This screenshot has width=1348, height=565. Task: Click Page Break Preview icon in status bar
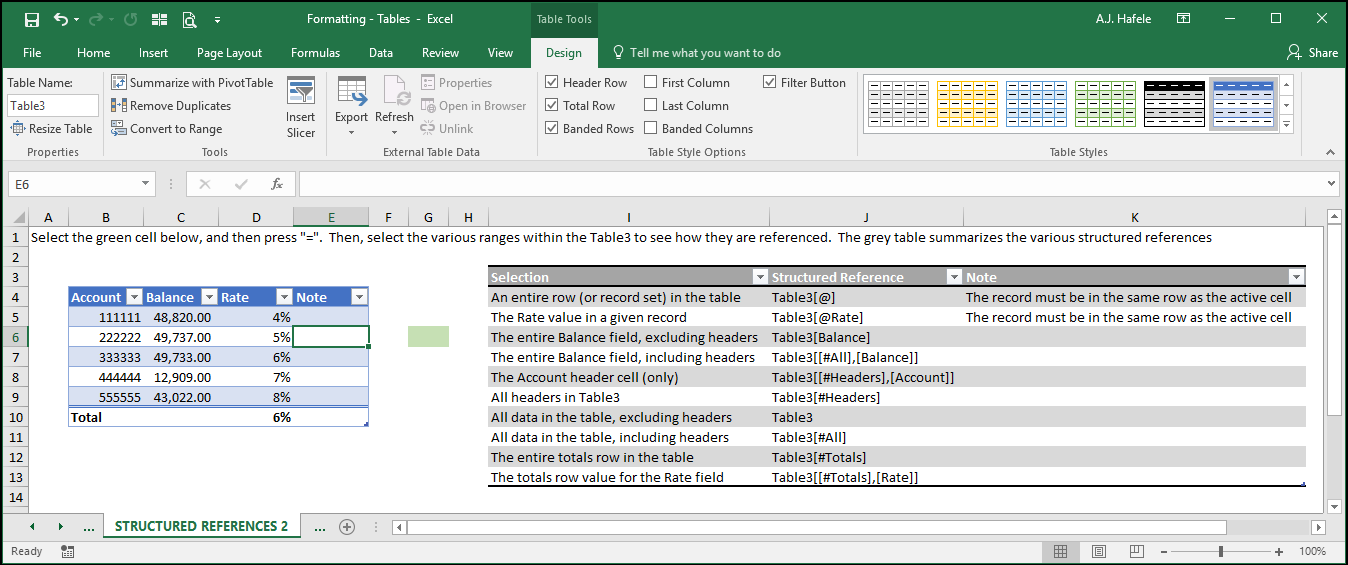point(1136,551)
